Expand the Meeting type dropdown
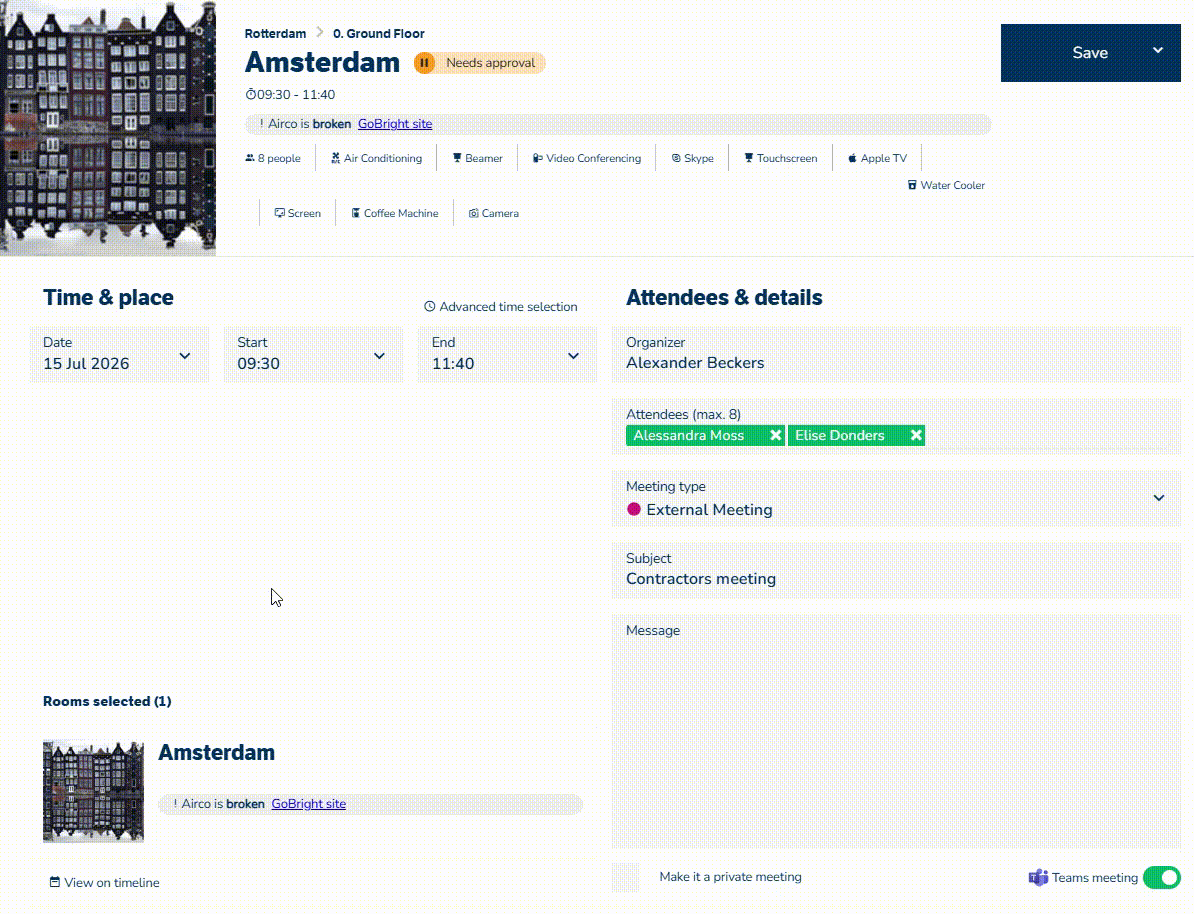The width and height of the screenshot is (1194, 914). [x=896, y=499]
